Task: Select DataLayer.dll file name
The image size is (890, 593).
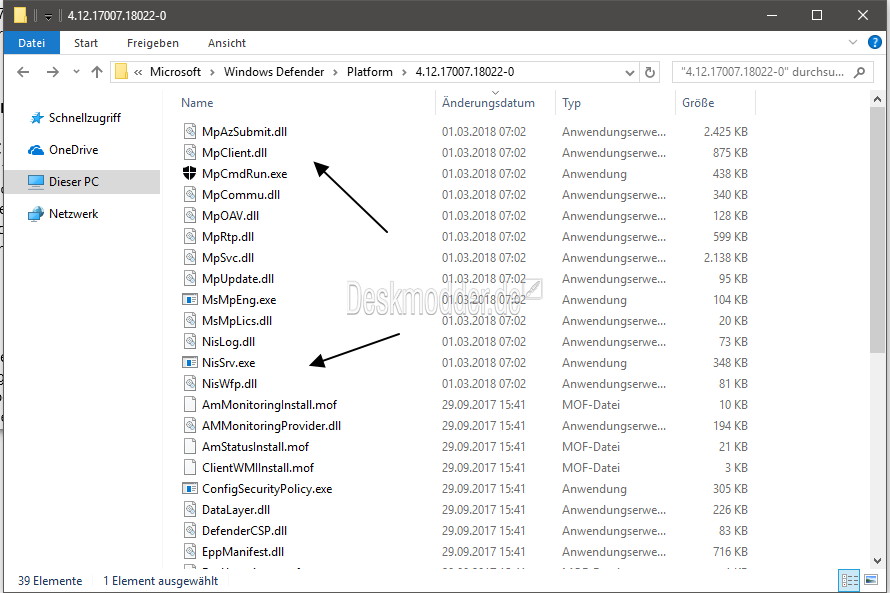Action: [236, 510]
